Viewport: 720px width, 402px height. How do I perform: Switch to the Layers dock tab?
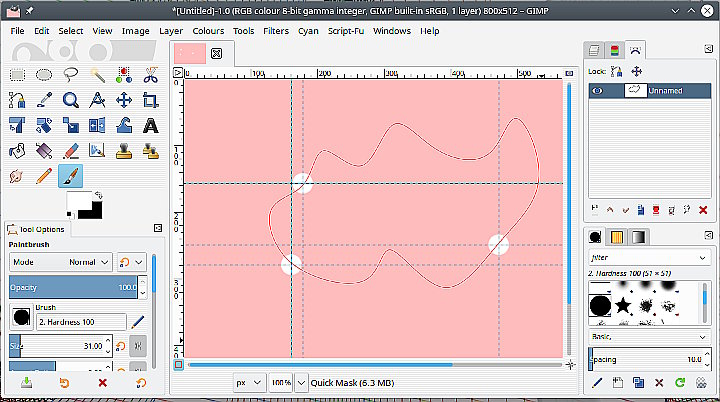[x=594, y=50]
